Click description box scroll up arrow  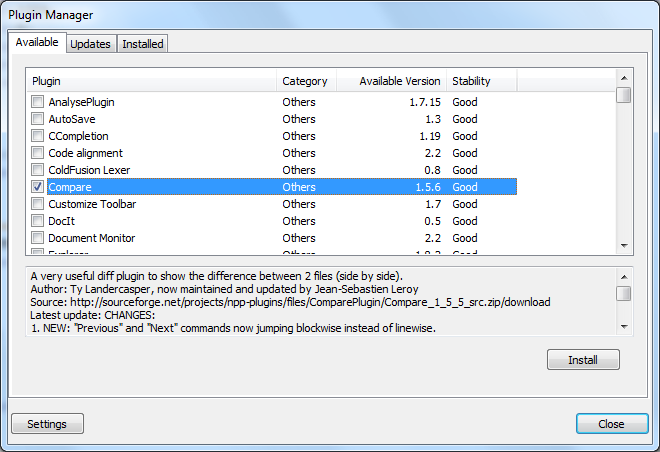(x=624, y=277)
